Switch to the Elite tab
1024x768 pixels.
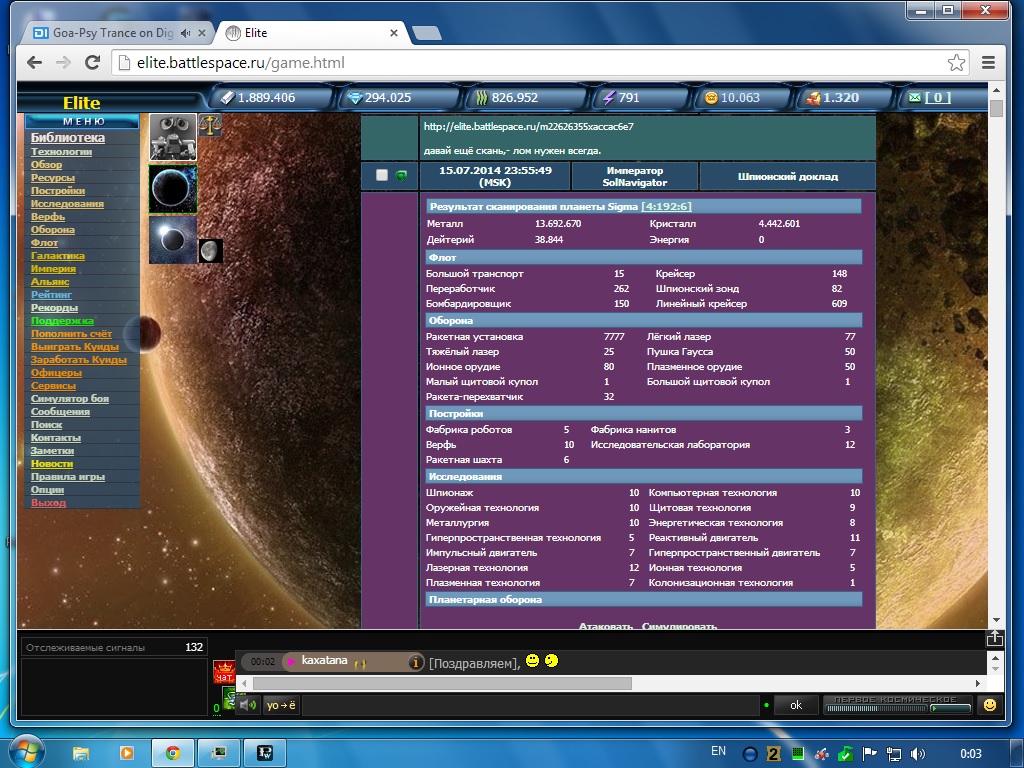click(x=311, y=33)
